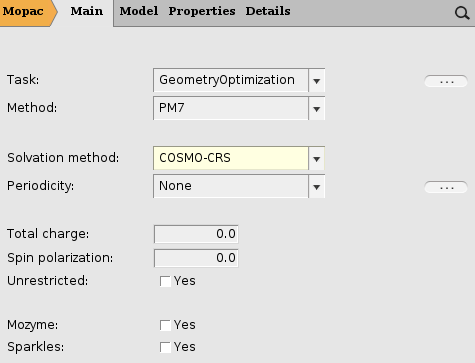Expand the Task dropdown arrow

click(317, 80)
